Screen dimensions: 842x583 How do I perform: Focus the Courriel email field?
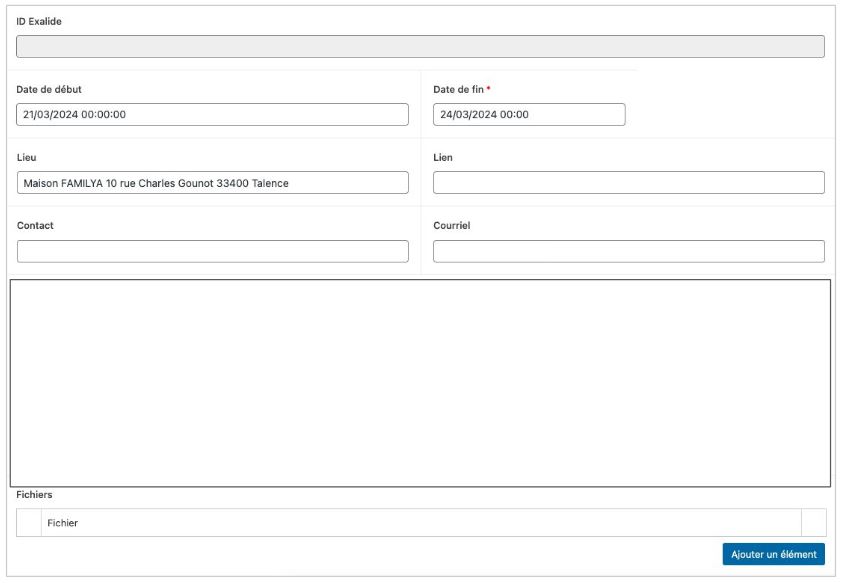tap(628, 251)
